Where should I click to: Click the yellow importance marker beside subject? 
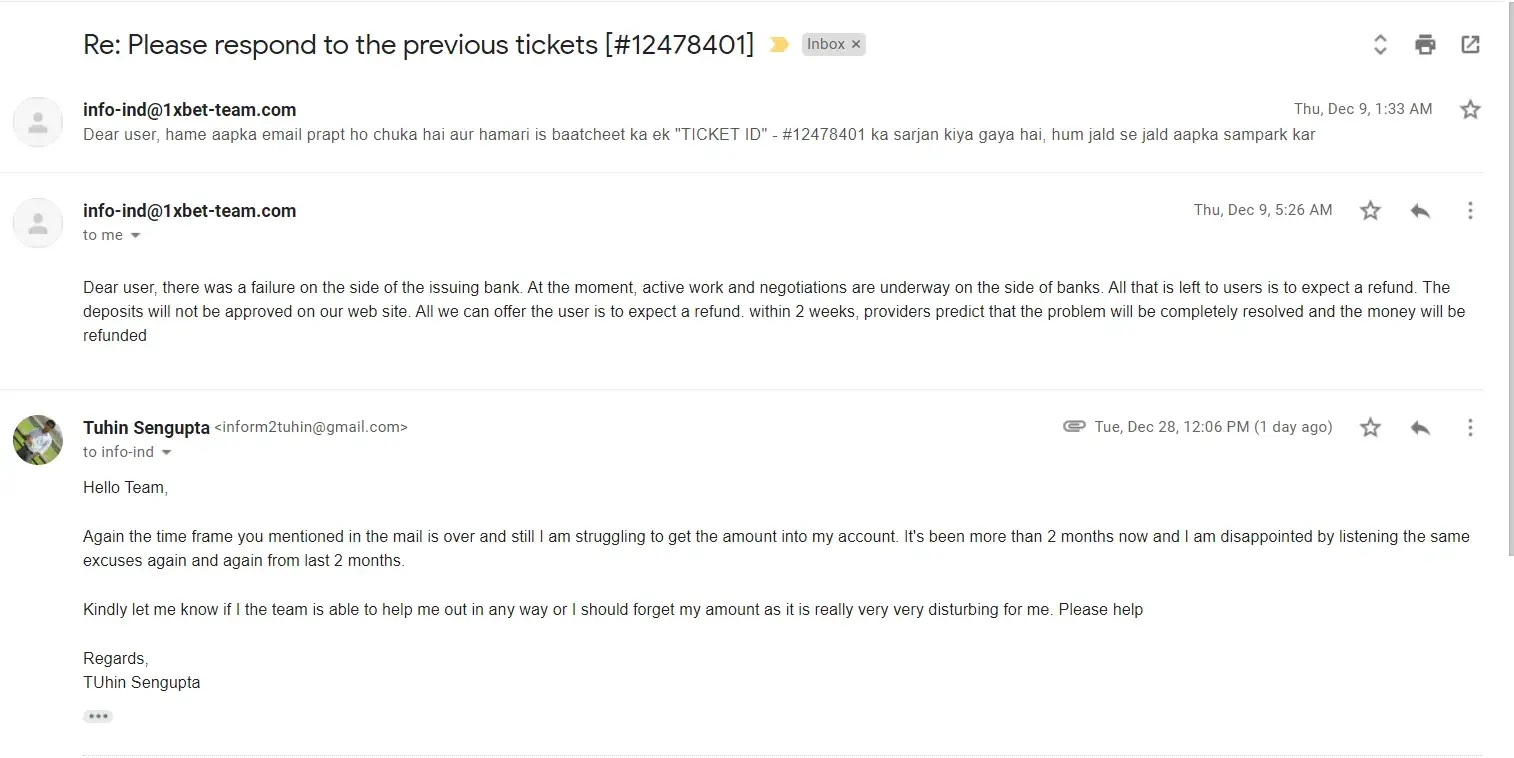pos(779,45)
